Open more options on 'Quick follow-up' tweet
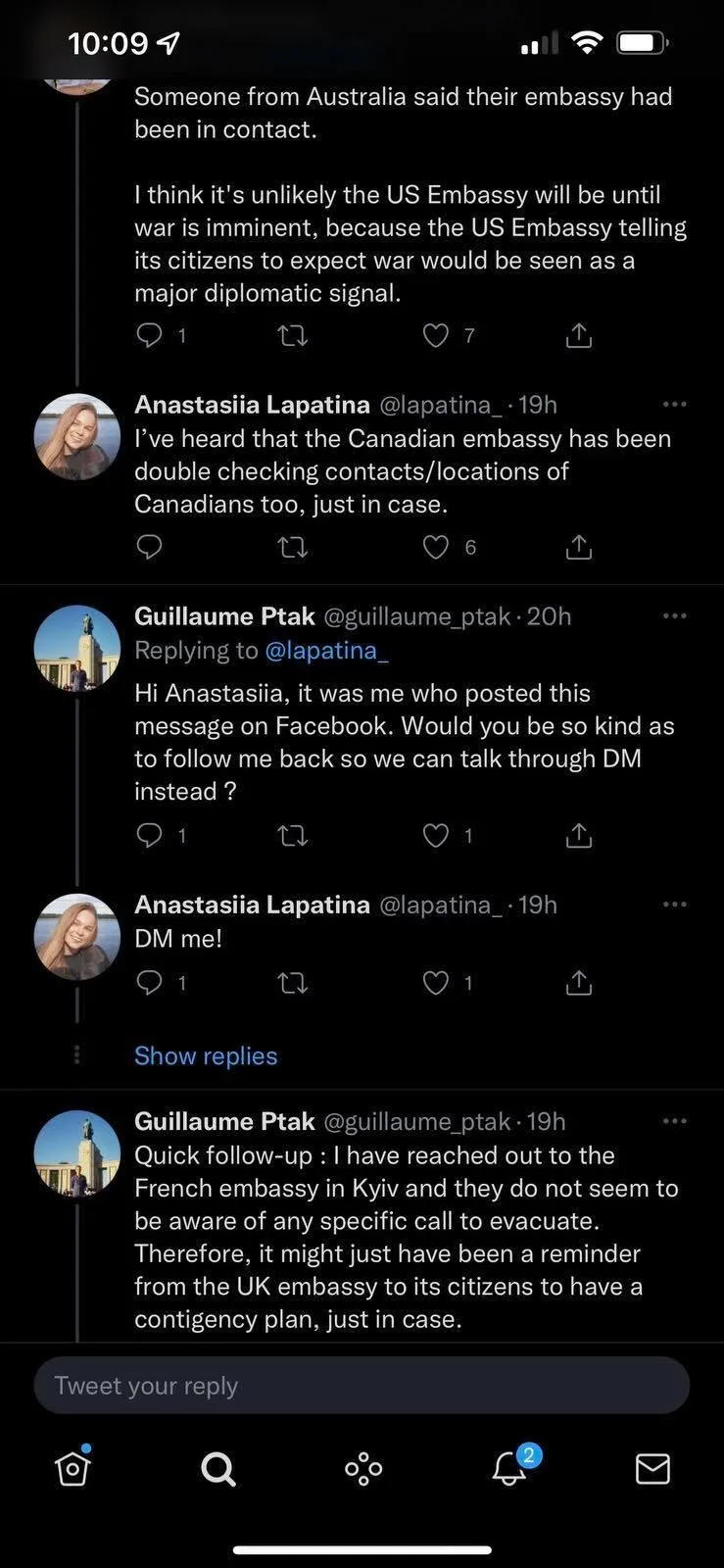This screenshot has width=724, height=1568. coord(674,1121)
